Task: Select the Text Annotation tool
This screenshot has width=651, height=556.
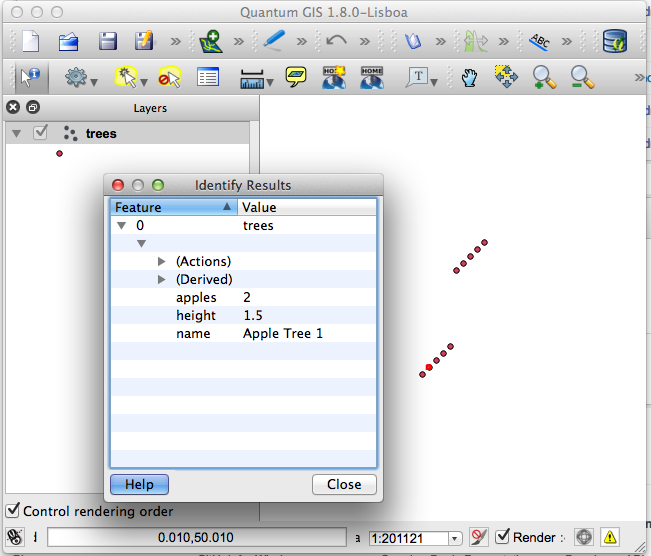Action: coord(417,77)
